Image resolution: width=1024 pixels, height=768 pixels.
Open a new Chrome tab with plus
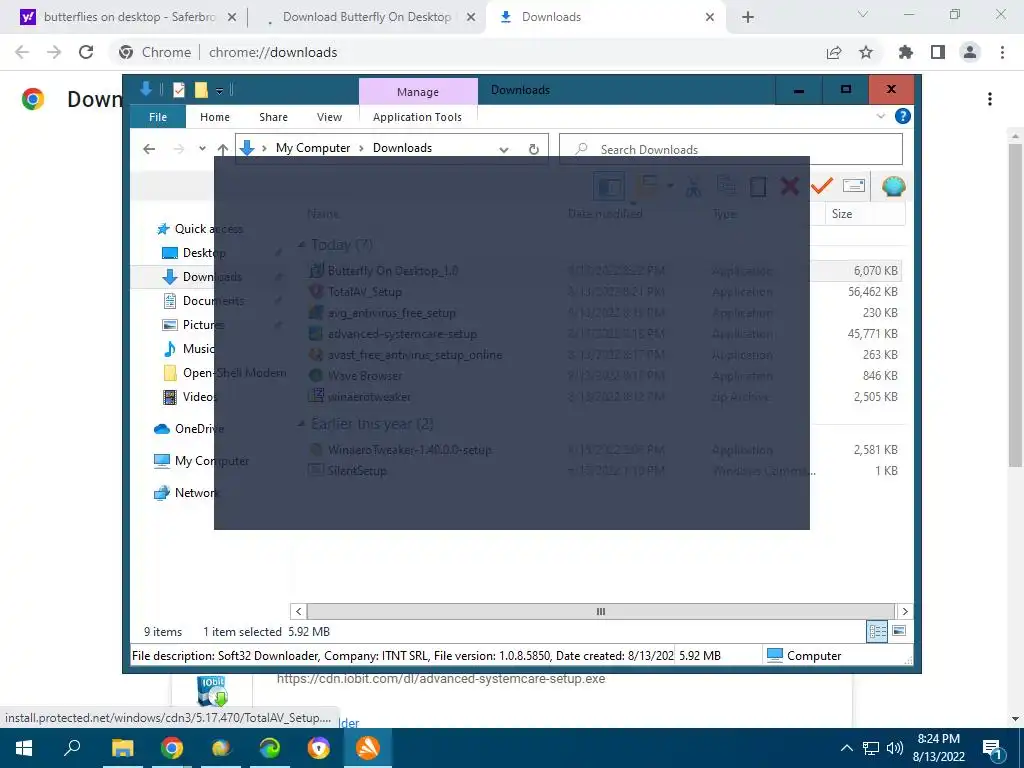coord(748,17)
